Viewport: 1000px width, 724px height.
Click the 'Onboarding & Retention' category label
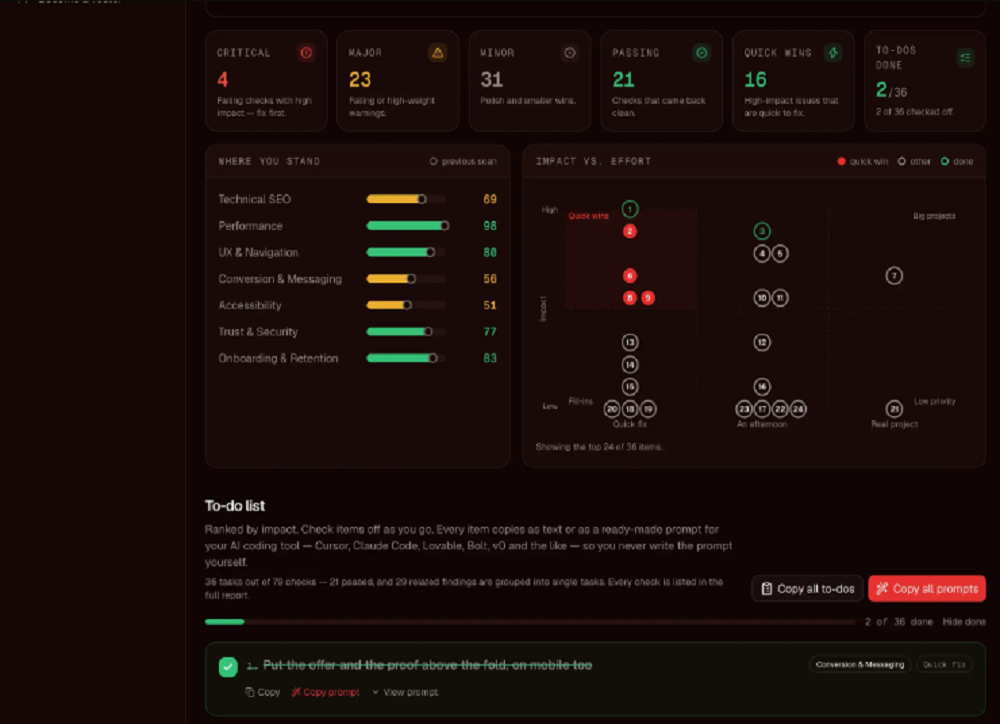coord(278,358)
